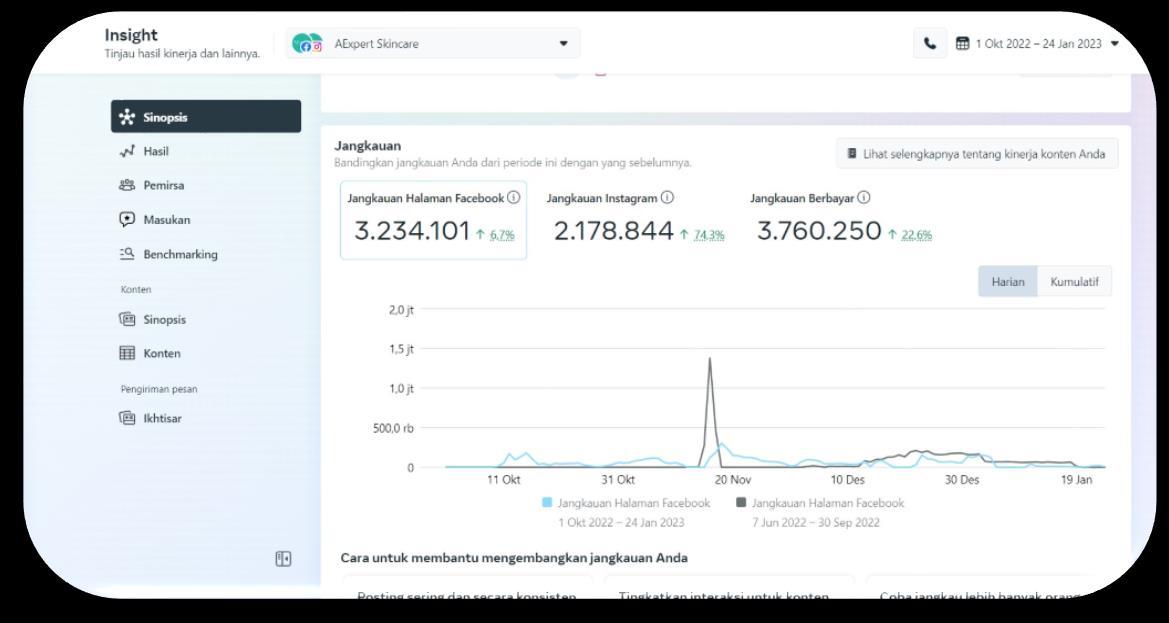Viewport: 1169px width, 623px height.
Task: Click Lihat selengkapnya tentang kinerja konten Anda
Action: 977,154
